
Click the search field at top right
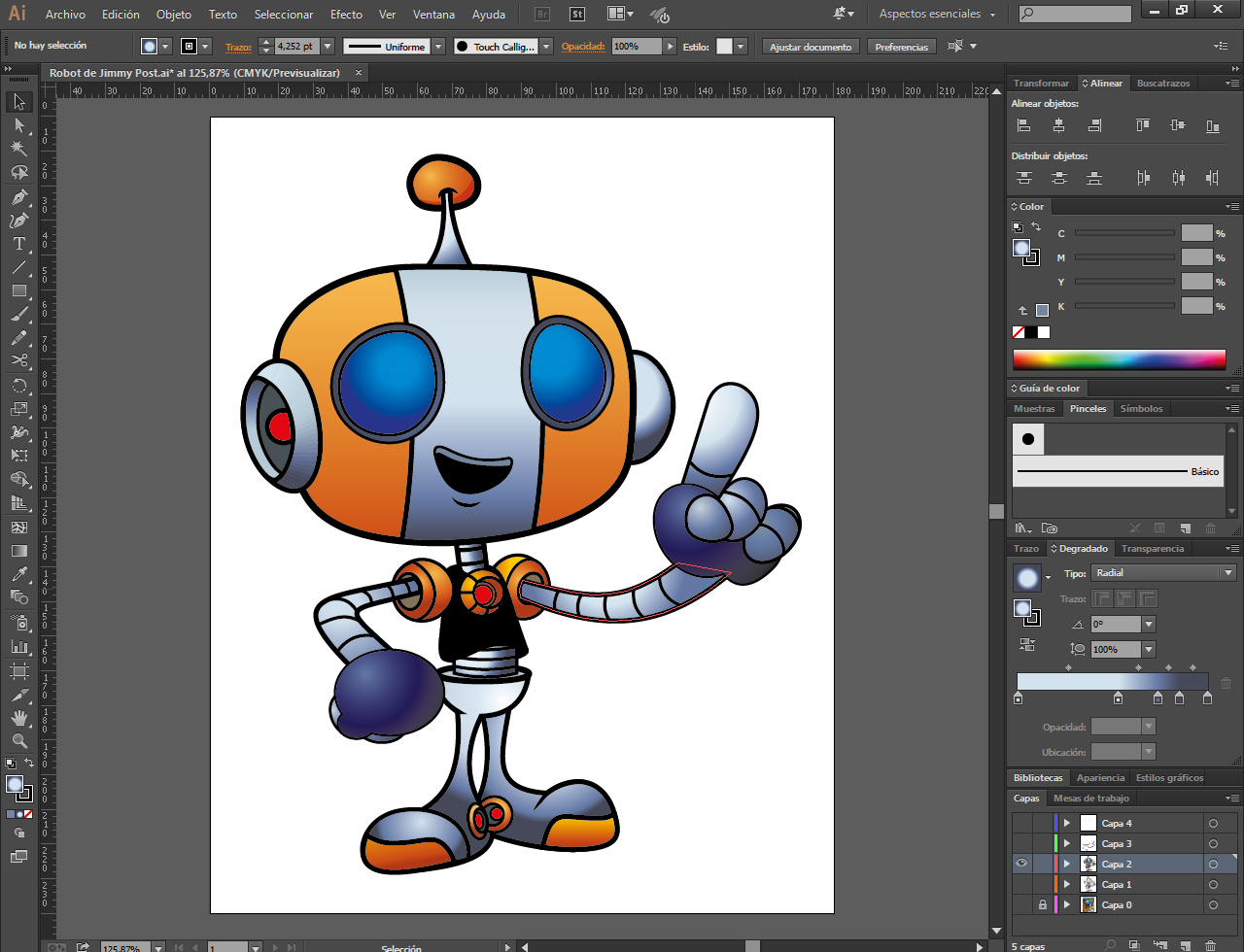[x=1075, y=14]
